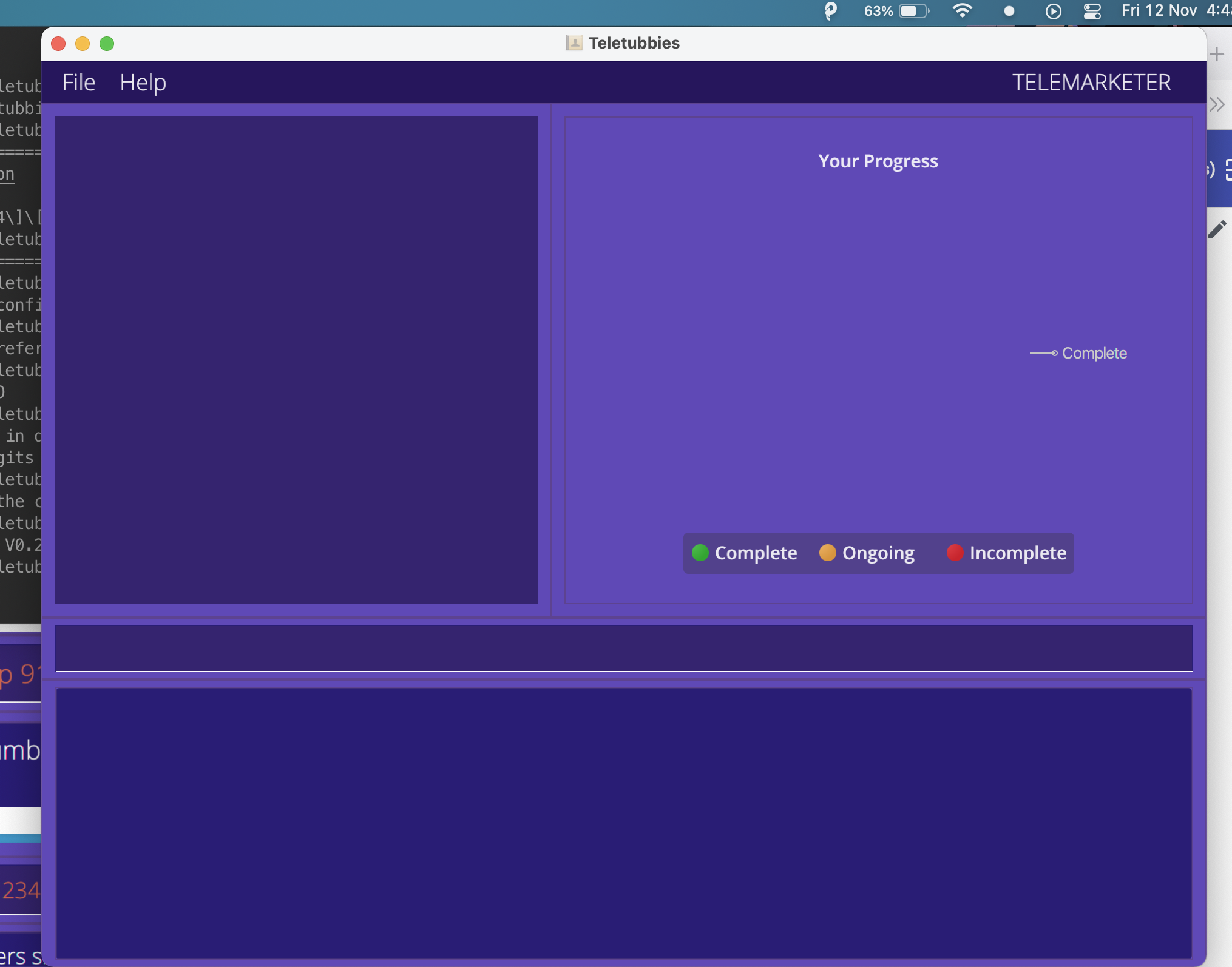1232x967 pixels.
Task: Open macOS Control Center icon
Action: point(1092,11)
